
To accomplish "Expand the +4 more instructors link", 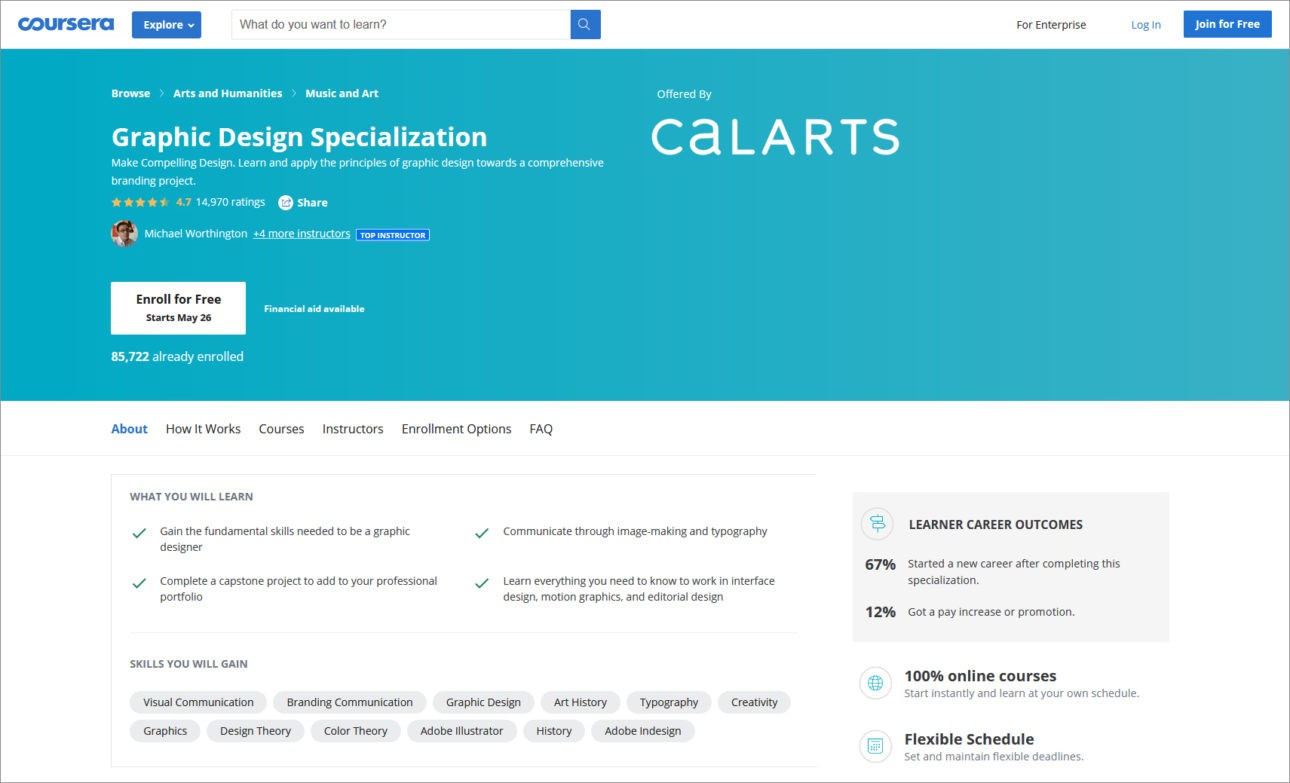I will [301, 234].
